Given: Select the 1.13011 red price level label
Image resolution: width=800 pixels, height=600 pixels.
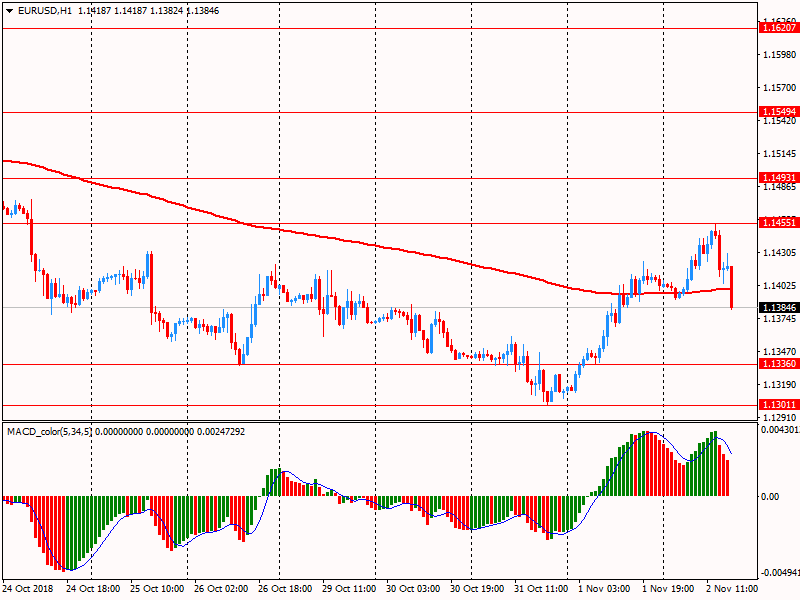Looking at the screenshot, I should tap(779, 405).
